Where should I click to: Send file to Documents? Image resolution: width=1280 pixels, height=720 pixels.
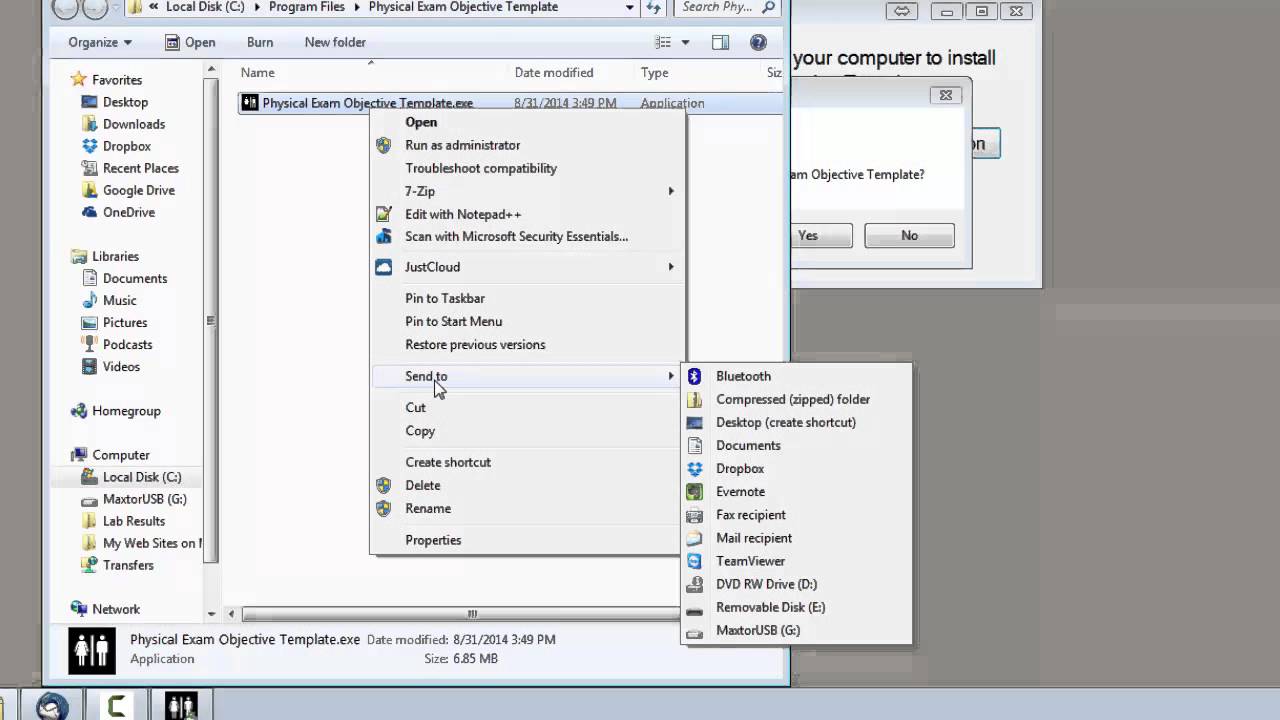pos(748,445)
